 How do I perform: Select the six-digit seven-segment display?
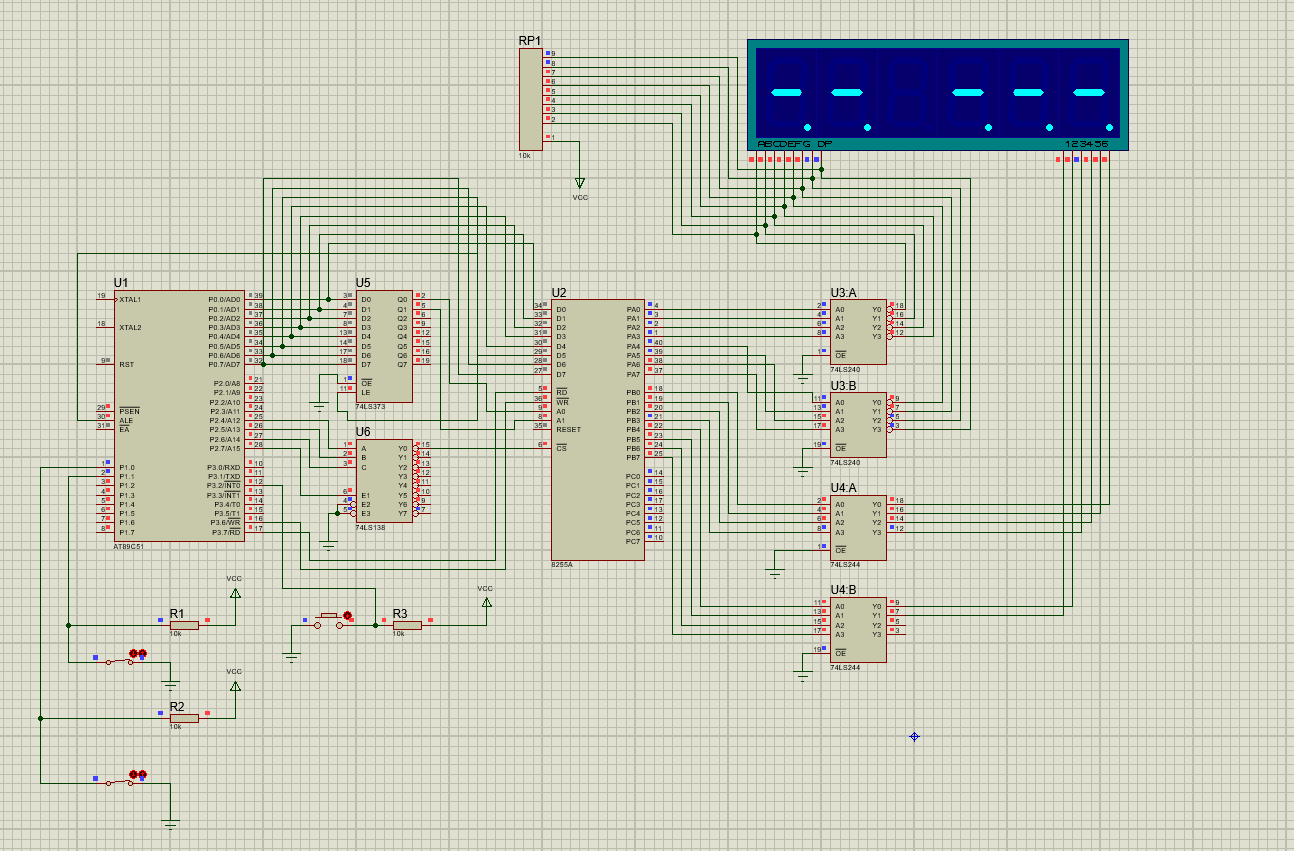pos(938,95)
